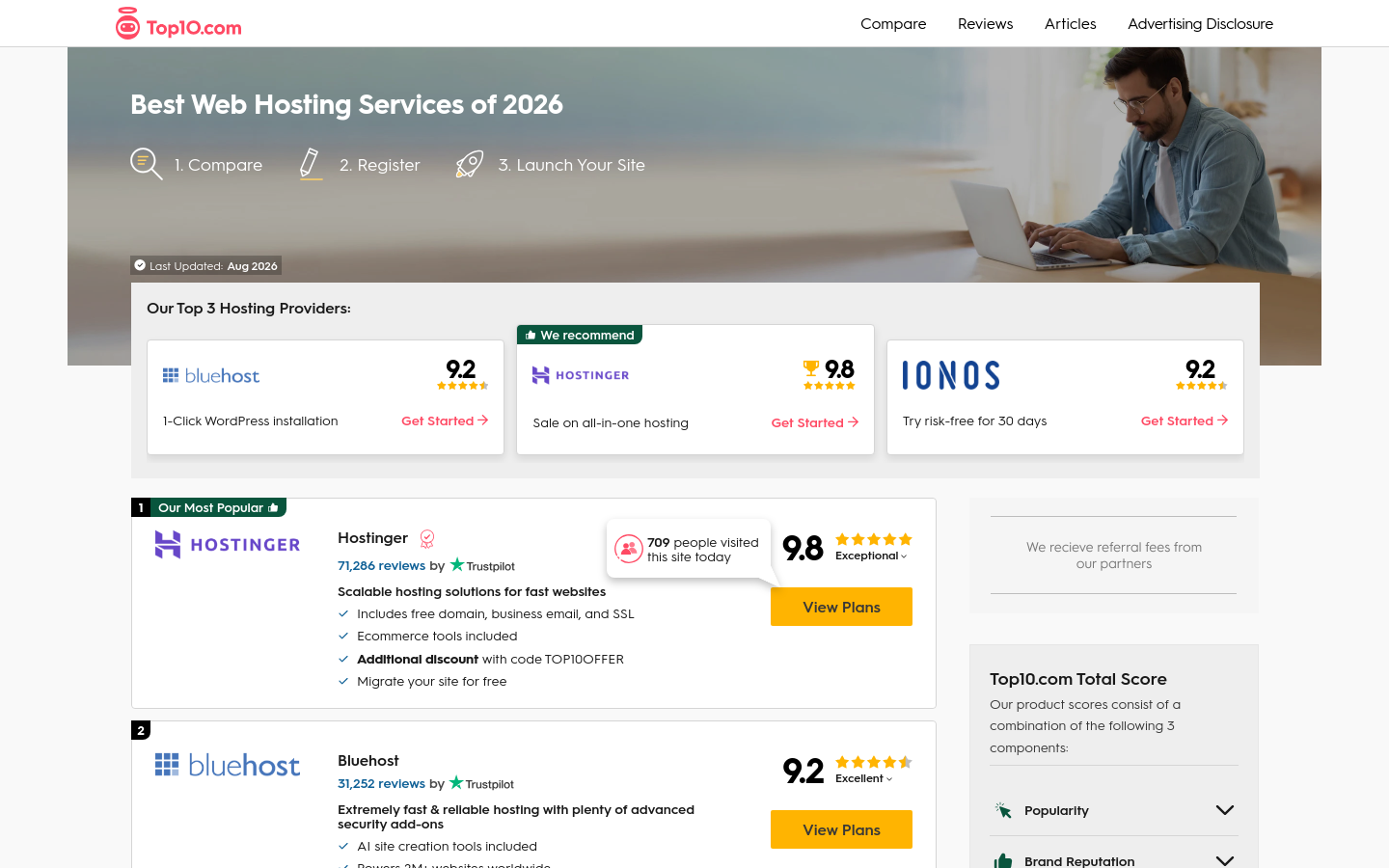Click '1-Click WordPress installation' text
The width and height of the screenshot is (1389, 868).
250,420
